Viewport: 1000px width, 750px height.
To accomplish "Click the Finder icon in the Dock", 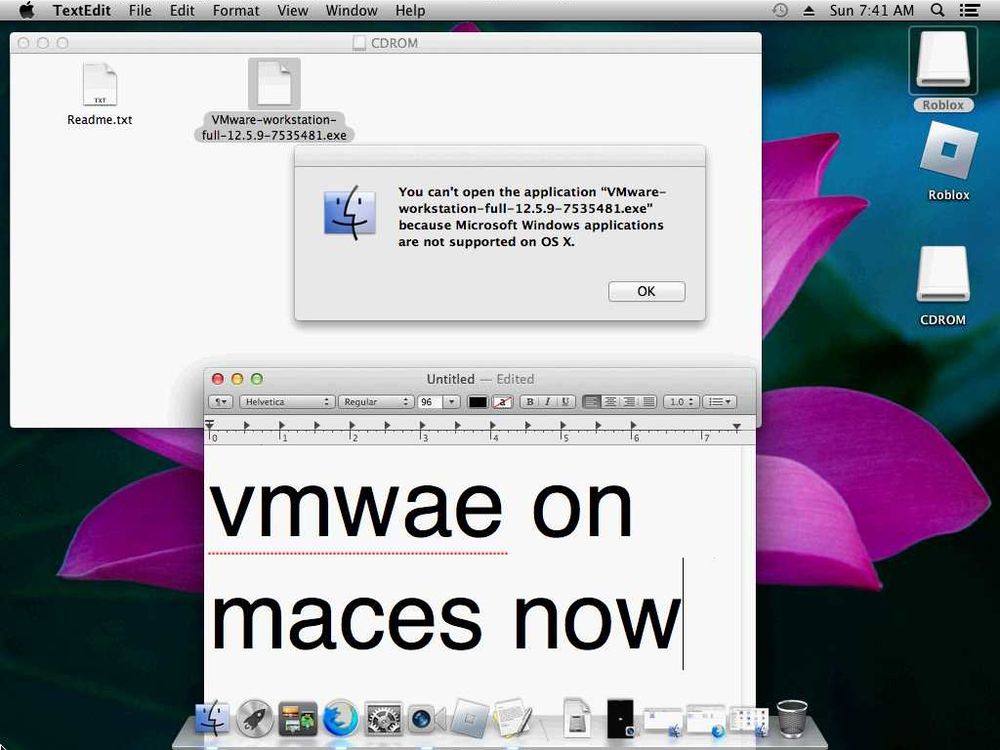I will pyautogui.click(x=213, y=718).
